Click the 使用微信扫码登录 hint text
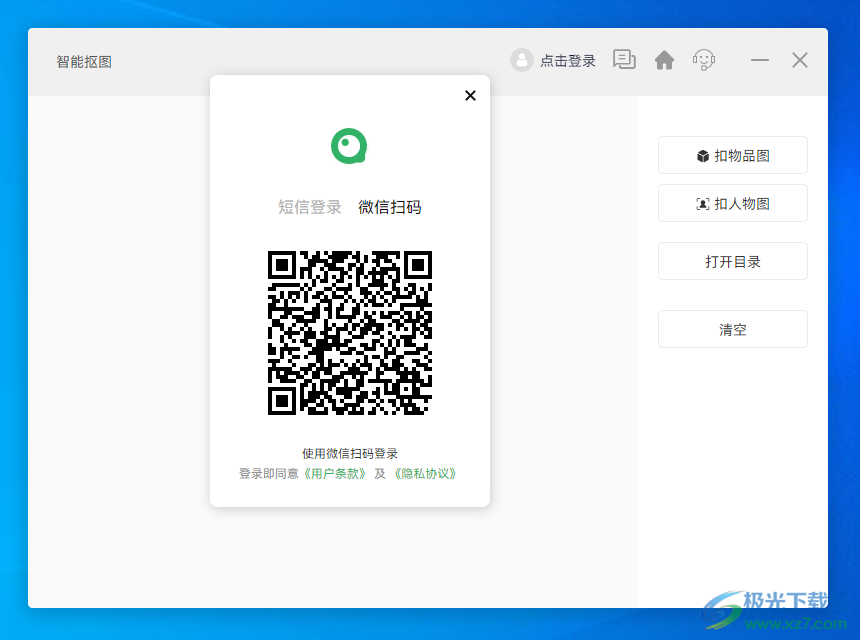Image resolution: width=860 pixels, height=640 pixels. coord(350,454)
